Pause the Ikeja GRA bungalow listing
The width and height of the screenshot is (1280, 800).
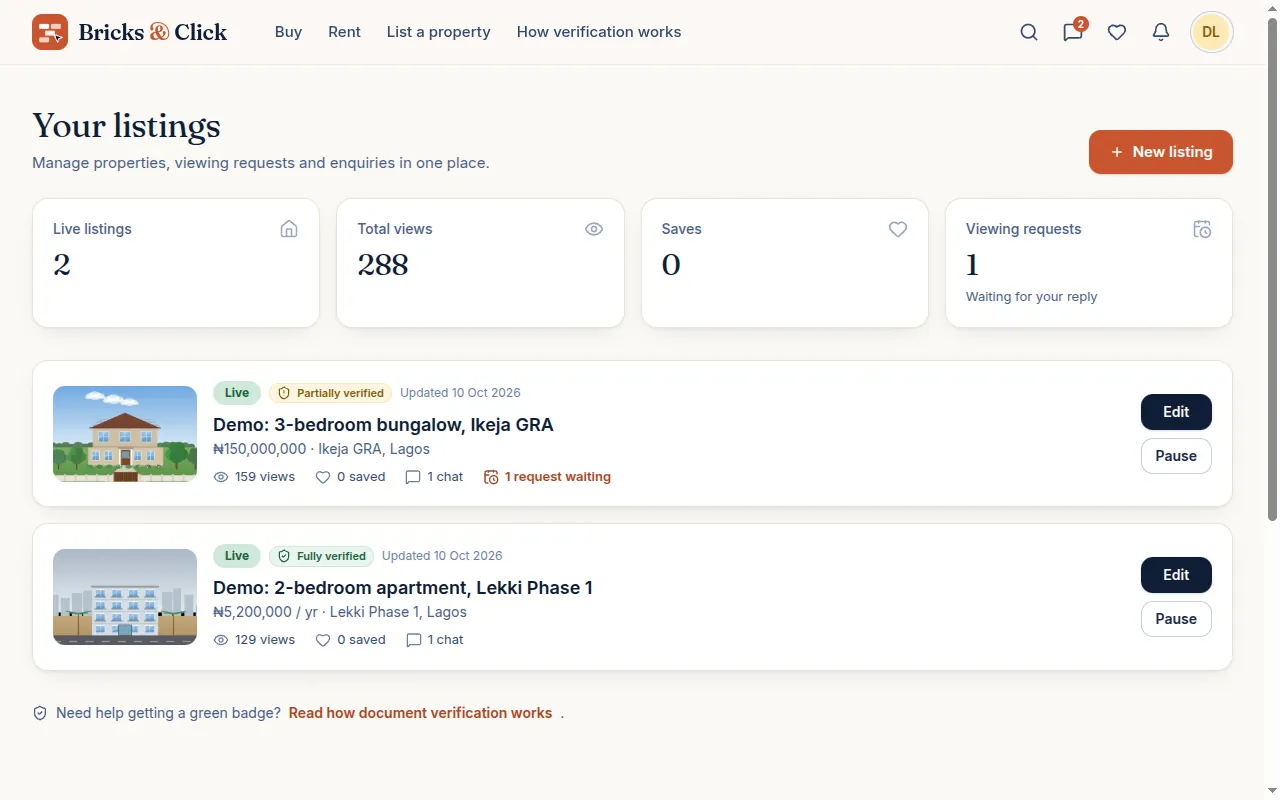tap(1176, 456)
